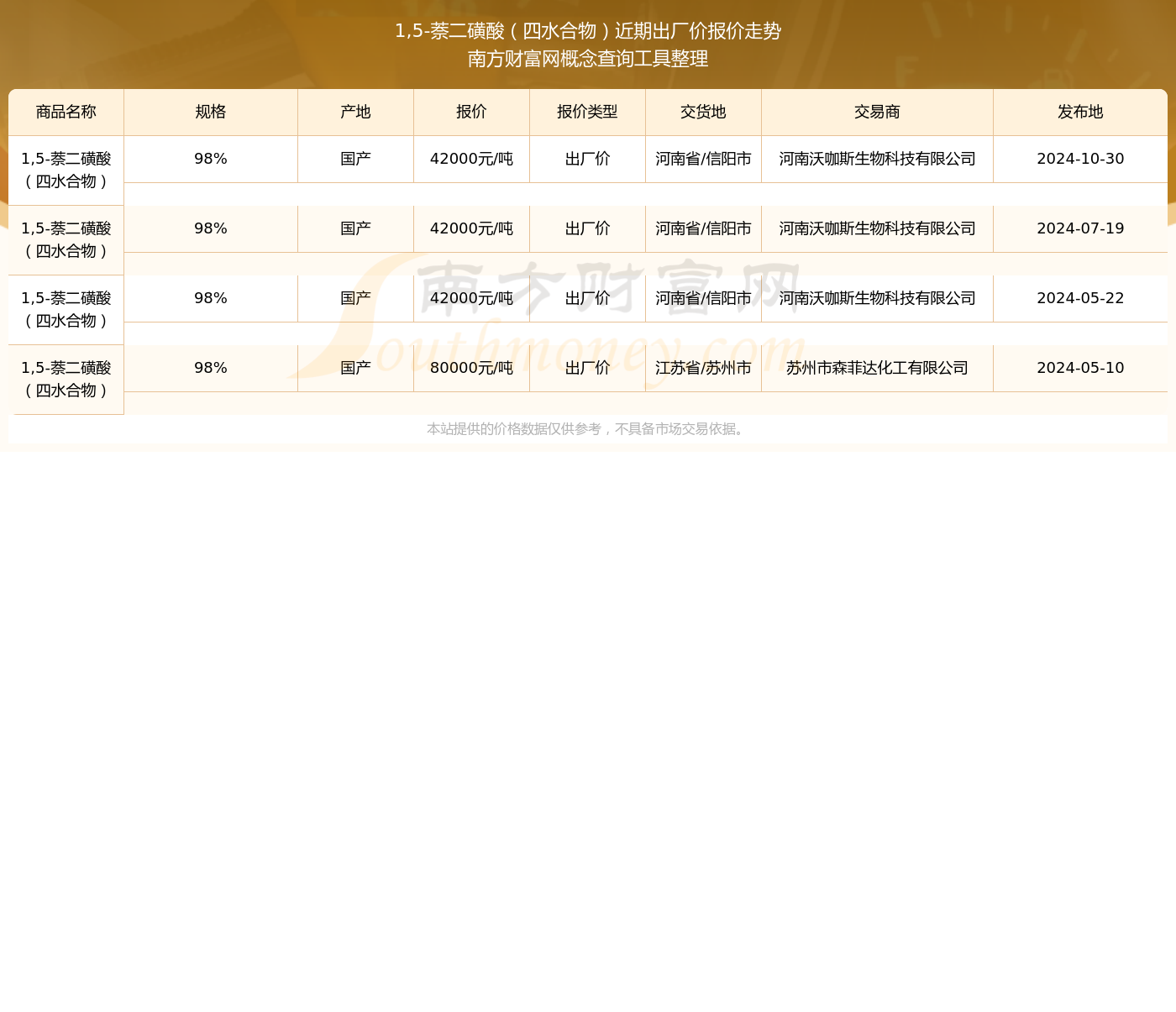Image resolution: width=1176 pixels, height=1012 pixels.
Task: Click the 报价类型 column header
Action: point(588,113)
